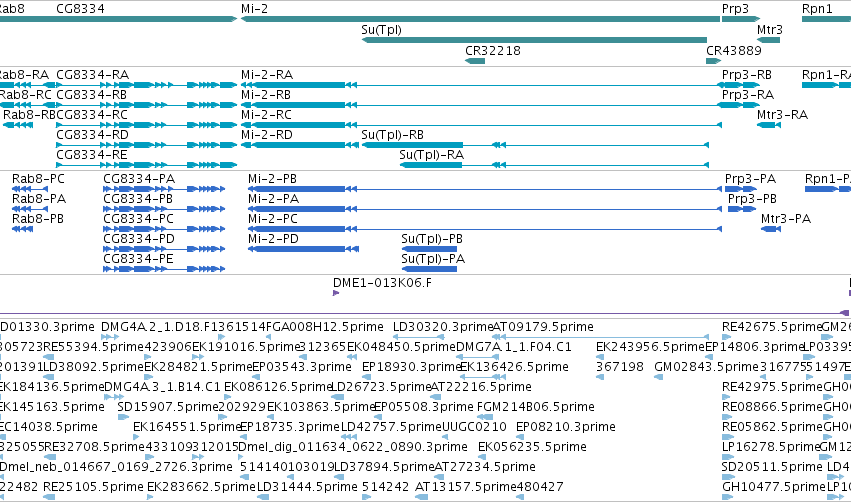Select the Su(Tpl) gene label
Image resolution: width=851 pixels, height=502 pixels.
382,30
